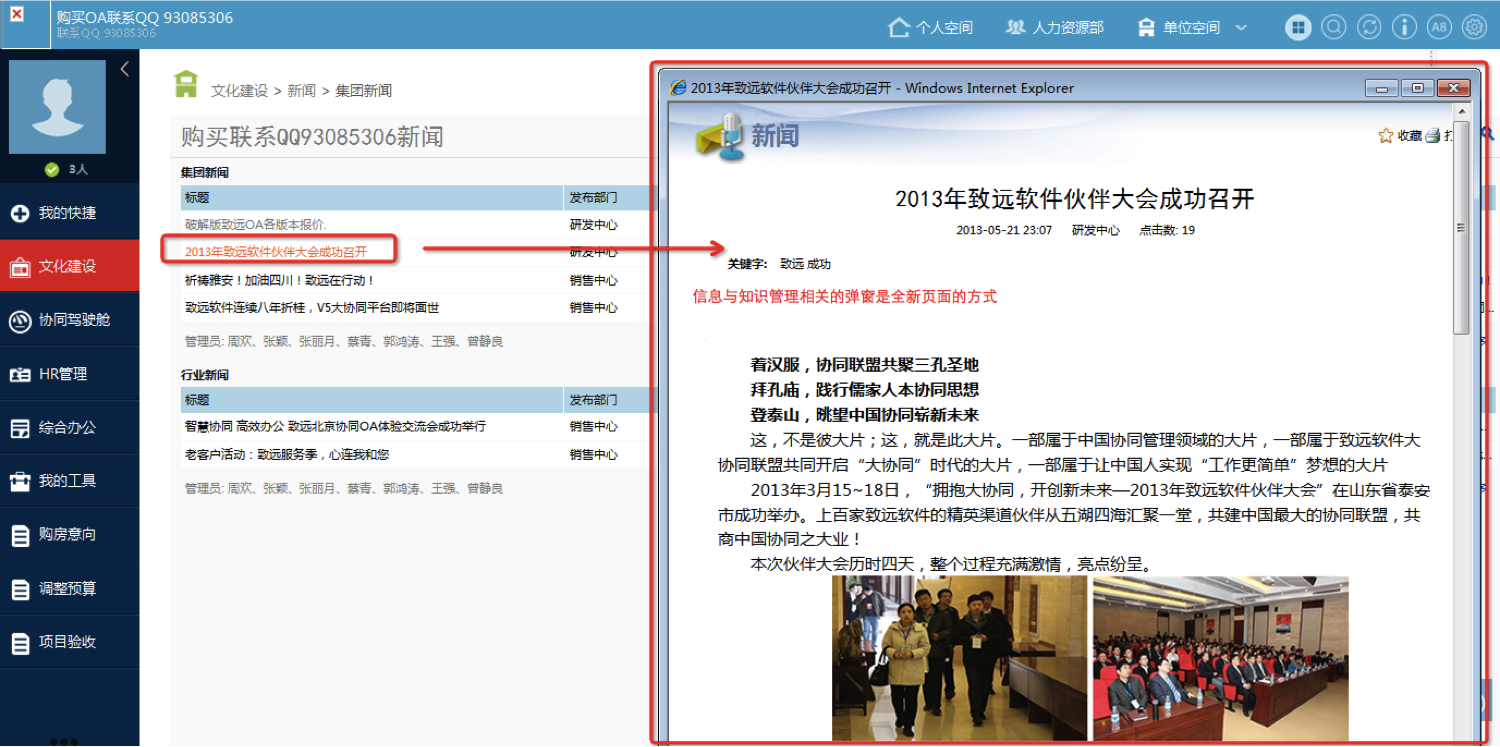Screen dimensions: 1500x747
Task: Open news 祈祷雅安！加油四川！致远在行动！
Action: [x=280, y=281]
